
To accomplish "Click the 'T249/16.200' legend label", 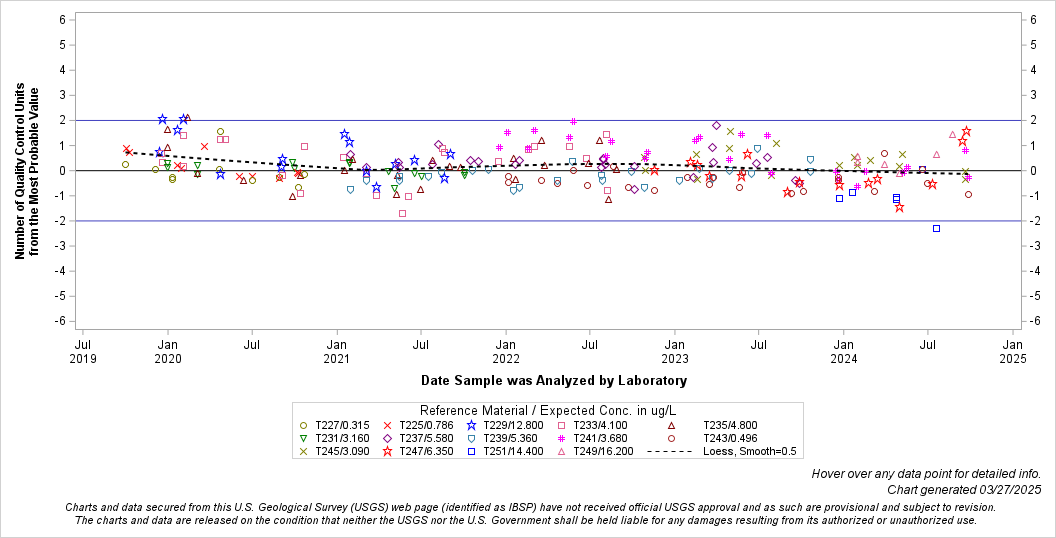I will tap(603, 451).
